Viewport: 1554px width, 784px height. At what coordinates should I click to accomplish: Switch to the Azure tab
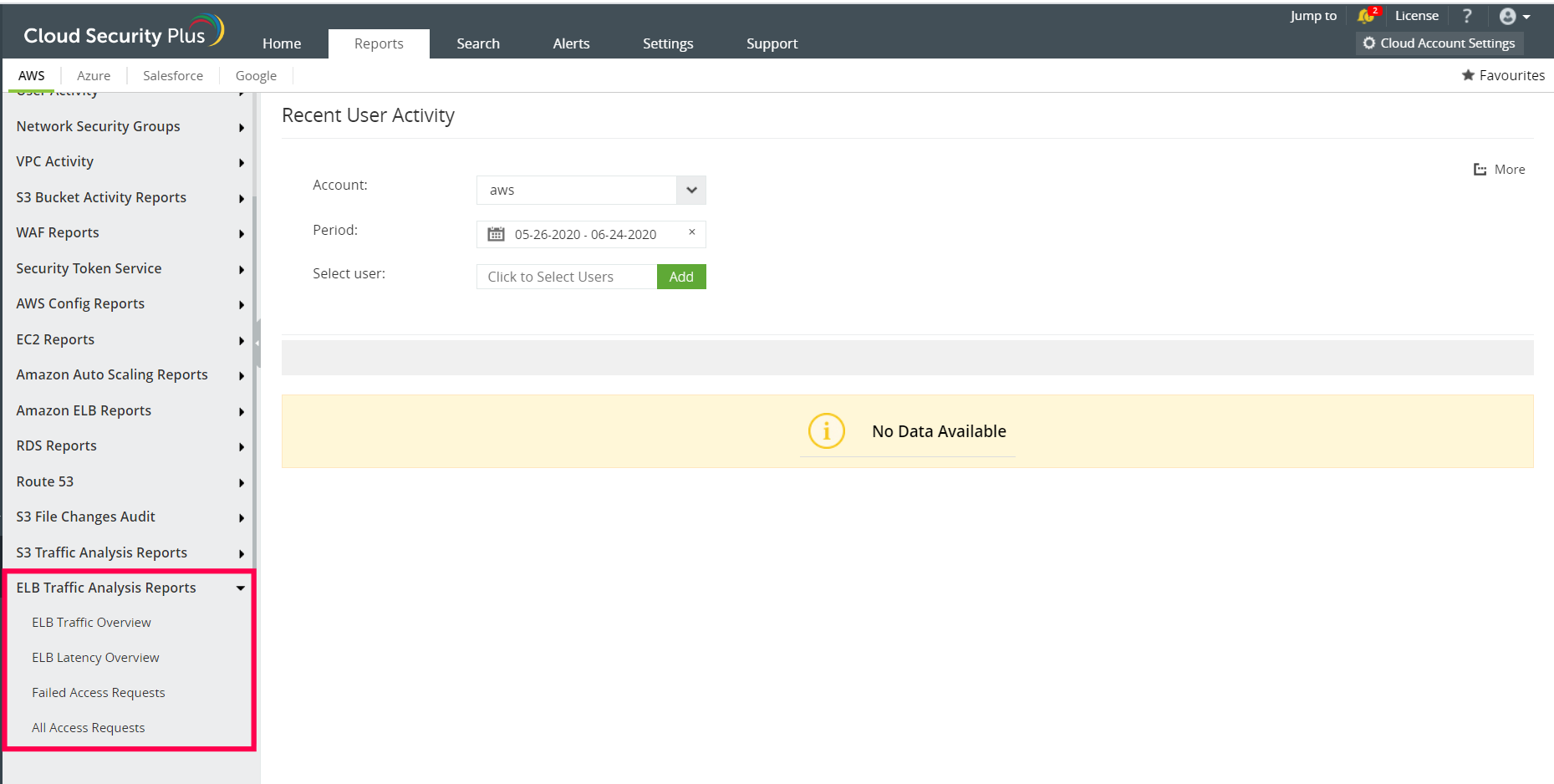[x=93, y=75]
